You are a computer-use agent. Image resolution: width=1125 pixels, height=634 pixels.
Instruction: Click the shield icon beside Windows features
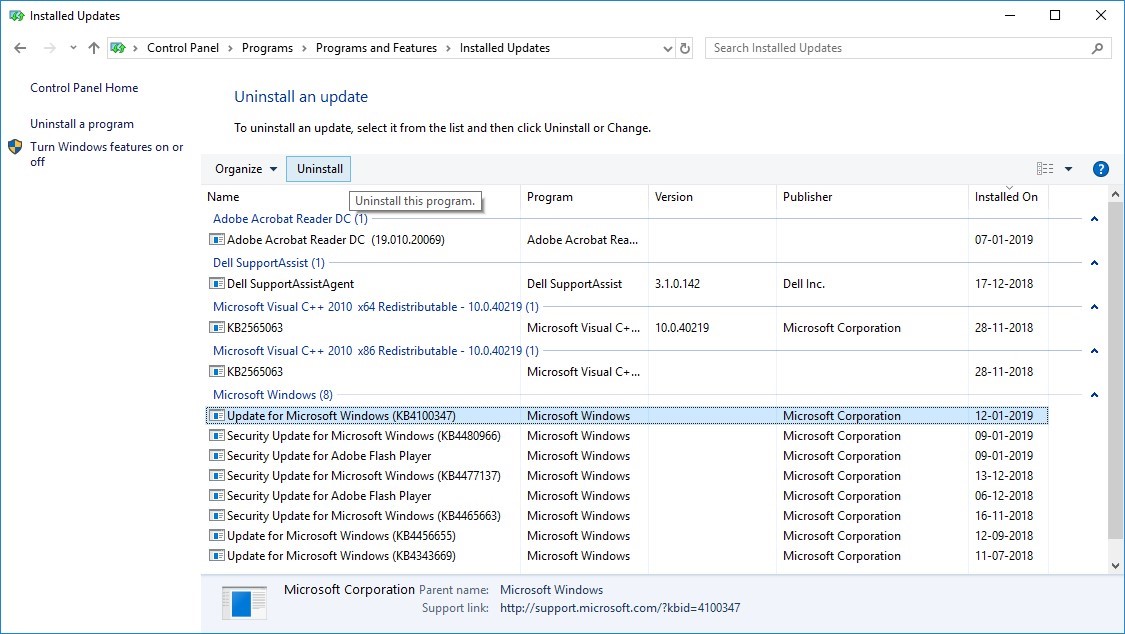tap(15, 147)
